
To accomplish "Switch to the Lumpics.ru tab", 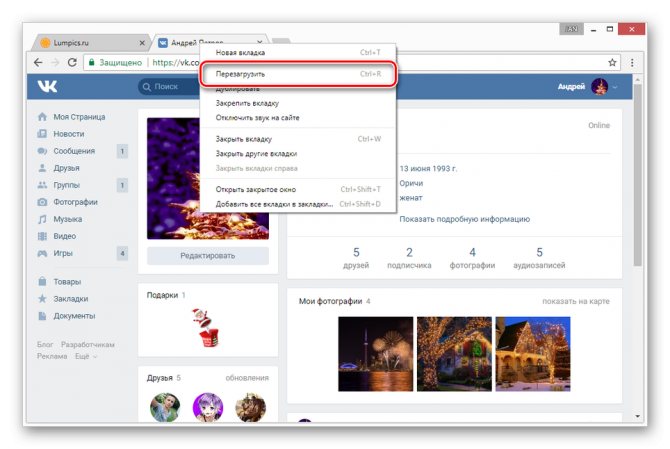I will coord(91,43).
